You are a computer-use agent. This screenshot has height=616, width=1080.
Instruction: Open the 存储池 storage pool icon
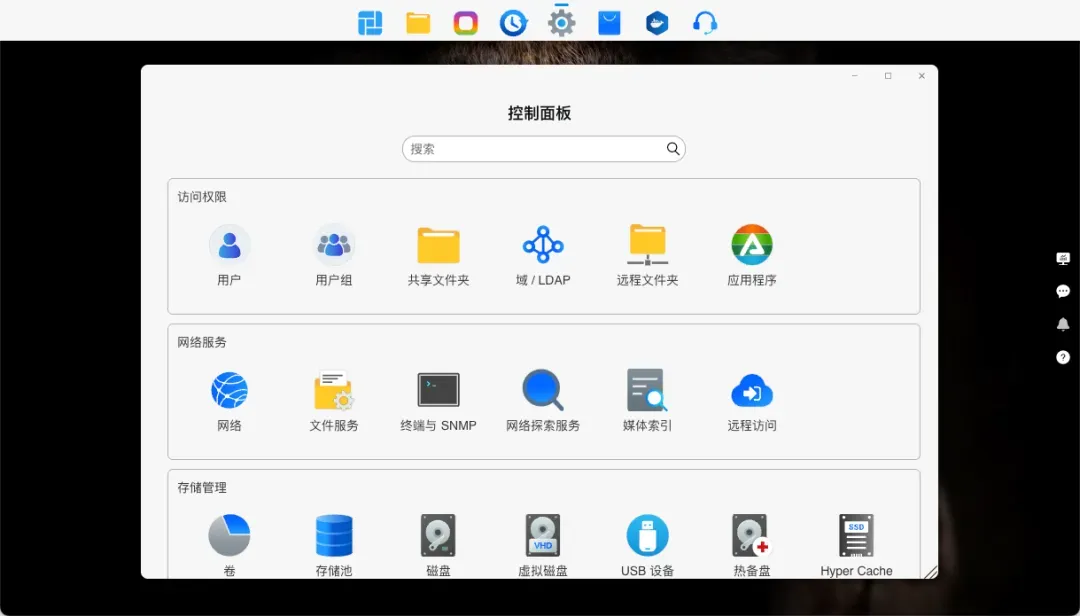click(x=334, y=536)
